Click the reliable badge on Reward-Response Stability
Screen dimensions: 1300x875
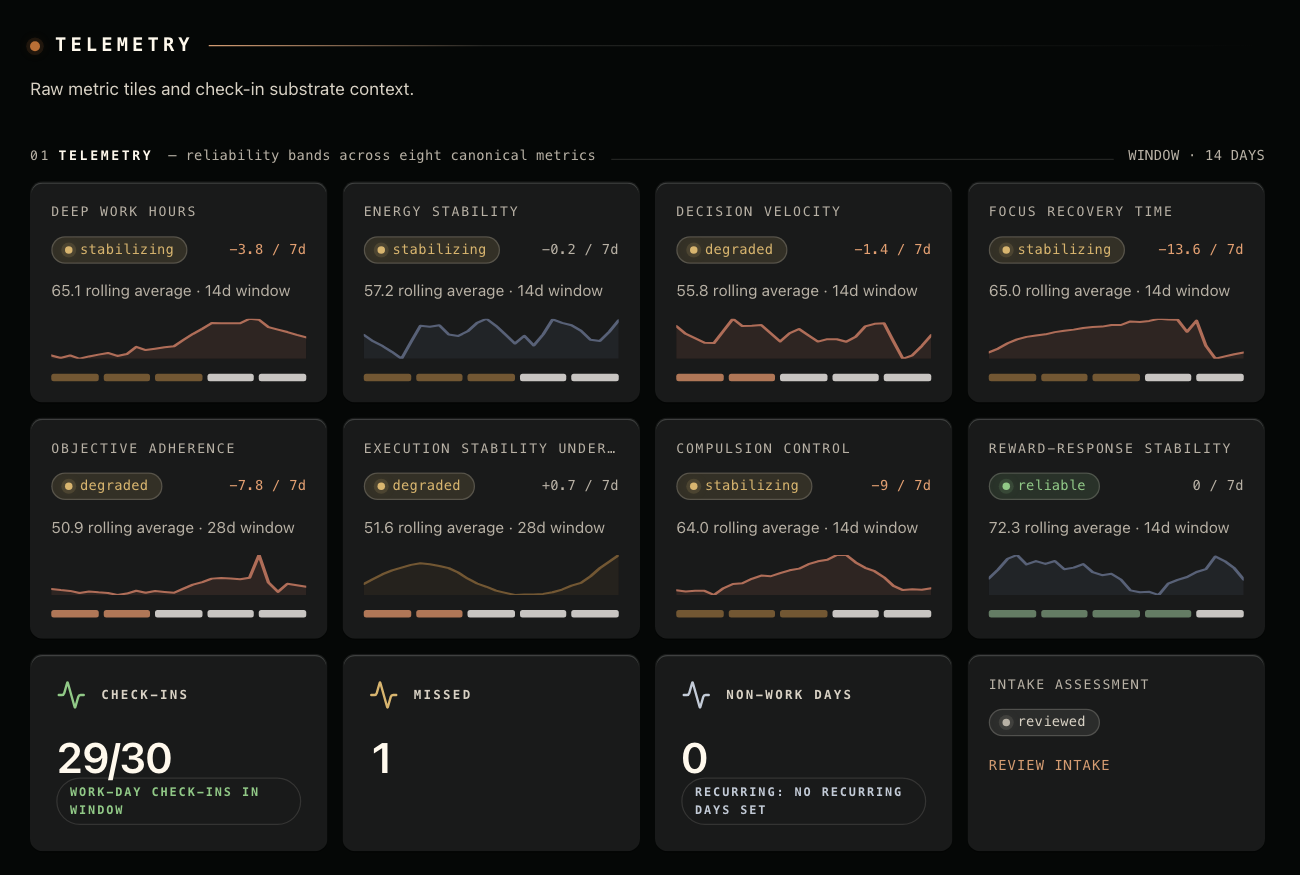click(1044, 486)
